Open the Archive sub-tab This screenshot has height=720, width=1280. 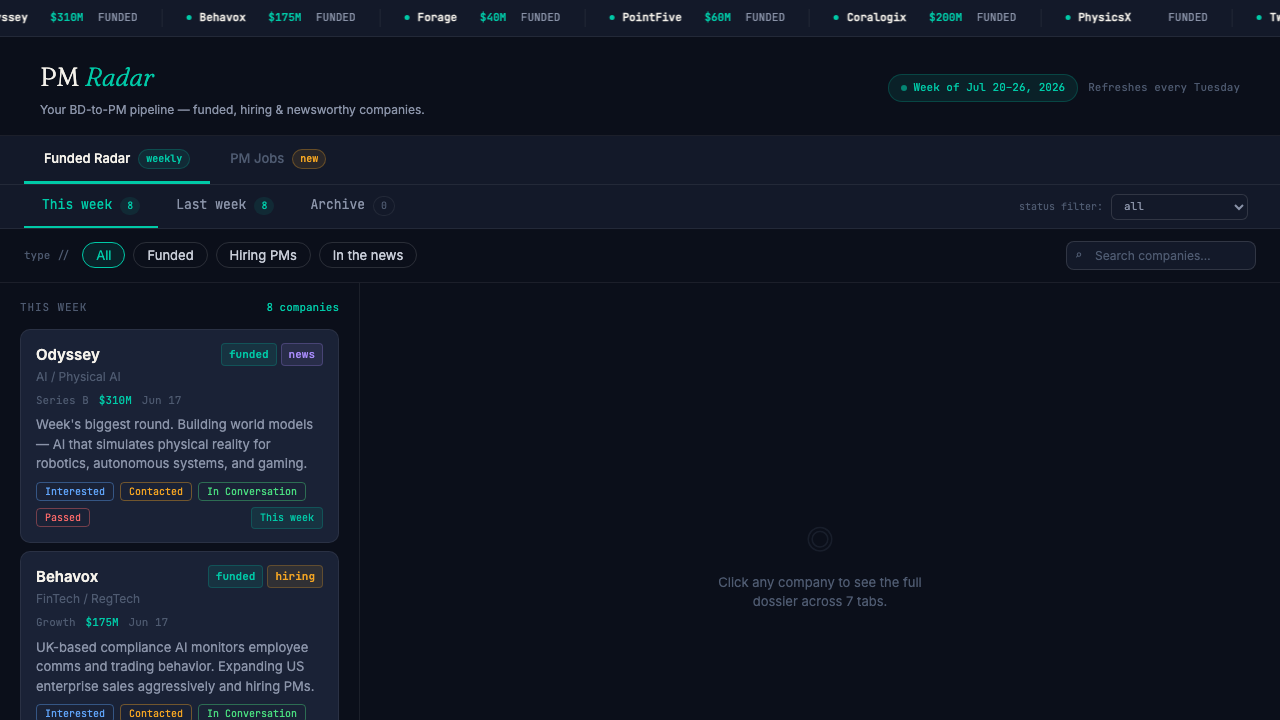352,205
